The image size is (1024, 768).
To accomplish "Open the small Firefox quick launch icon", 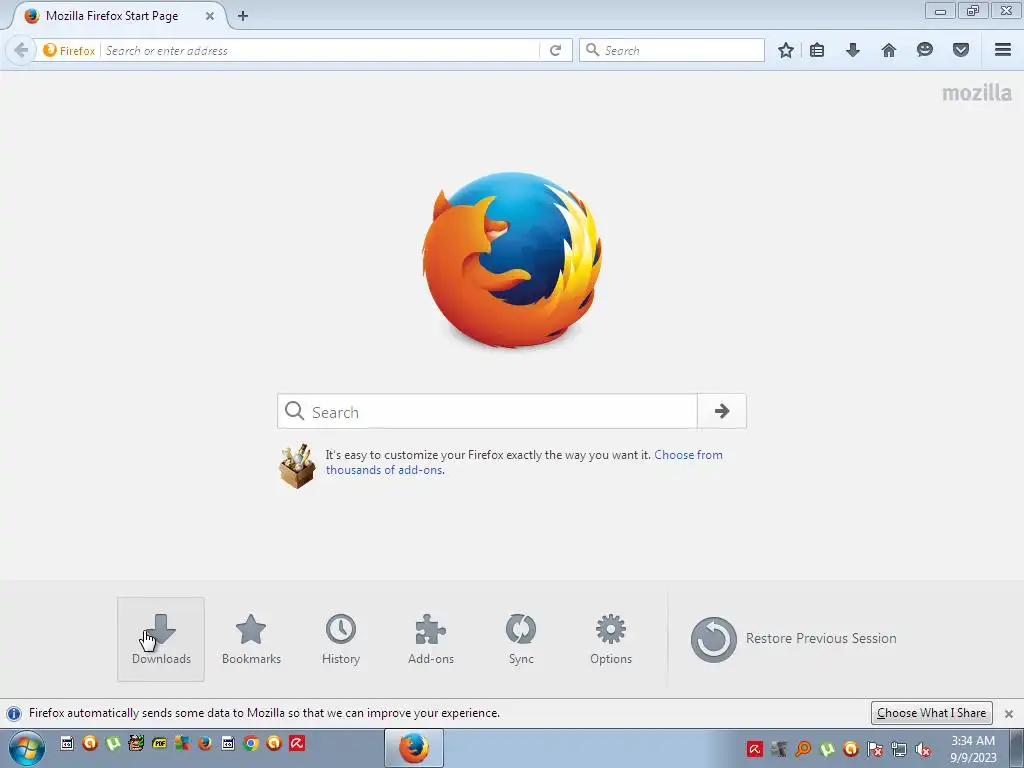I will tap(204, 743).
